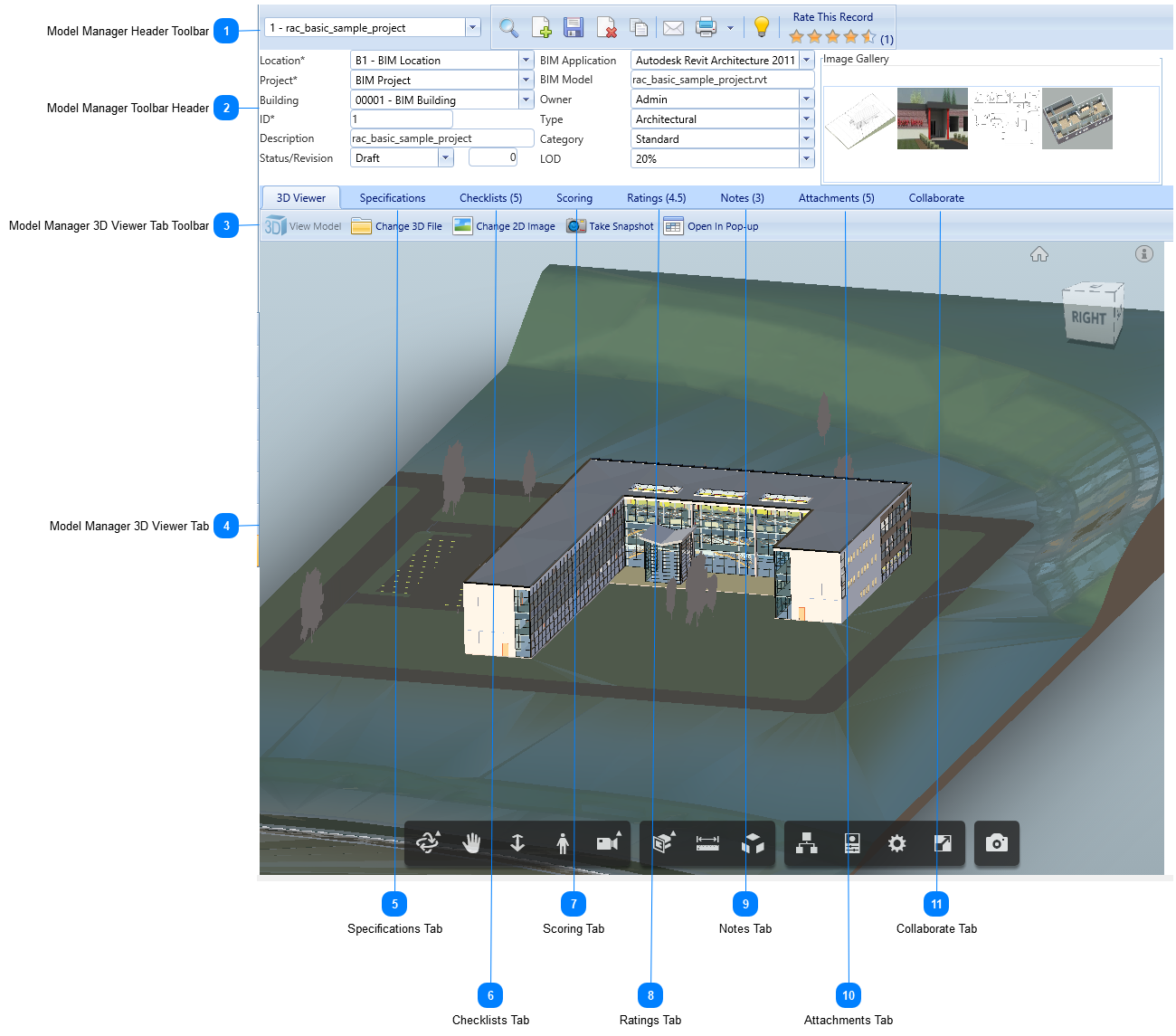The image size is (1176, 1036).
Task: Select the 3D interior cutaway thumbnail
Action: tap(1077, 119)
